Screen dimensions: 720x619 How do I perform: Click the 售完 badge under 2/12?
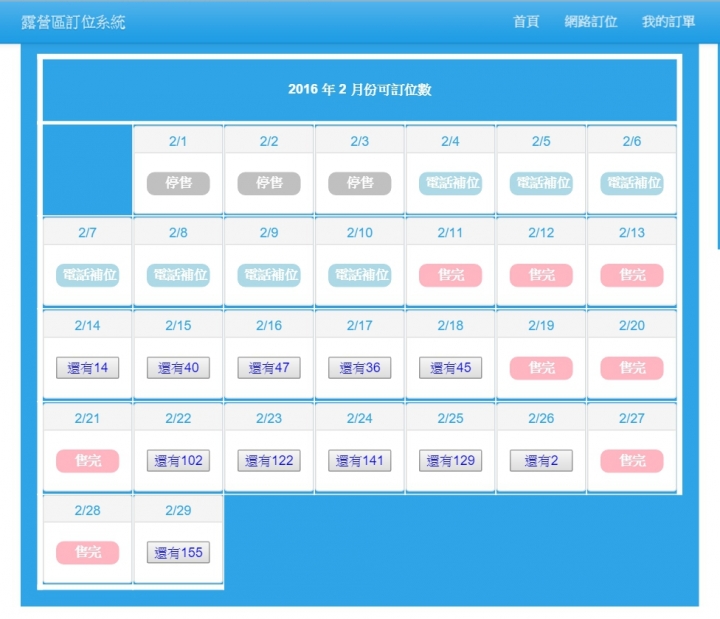541,275
